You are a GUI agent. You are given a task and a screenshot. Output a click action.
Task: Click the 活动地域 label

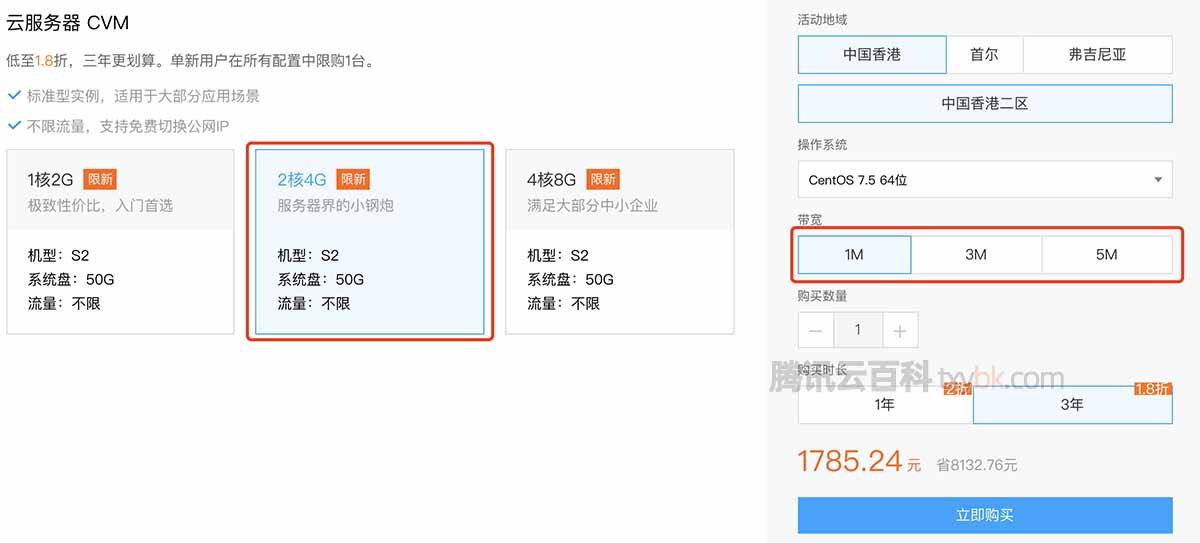click(x=823, y=20)
